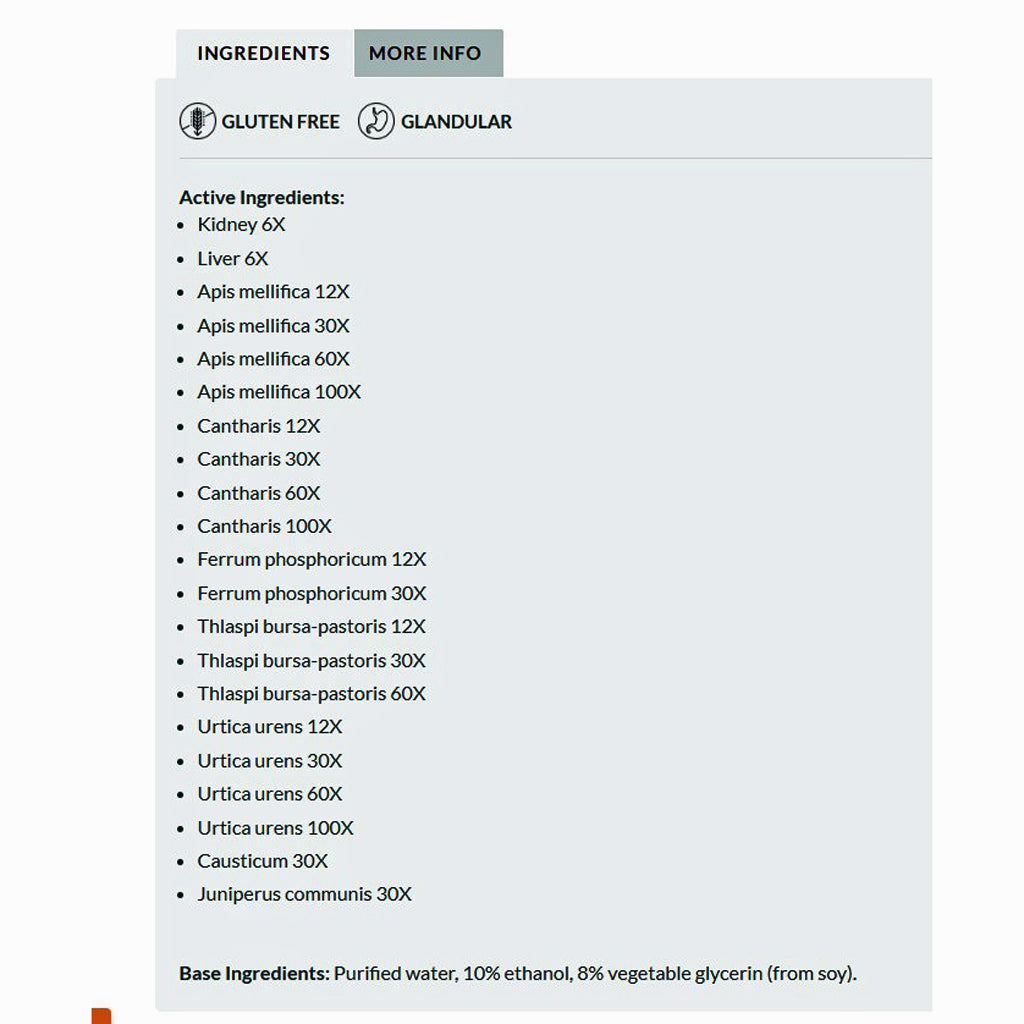Click the Active Ingredients heading
Screen dimensions: 1024x1024
point(262,198)
